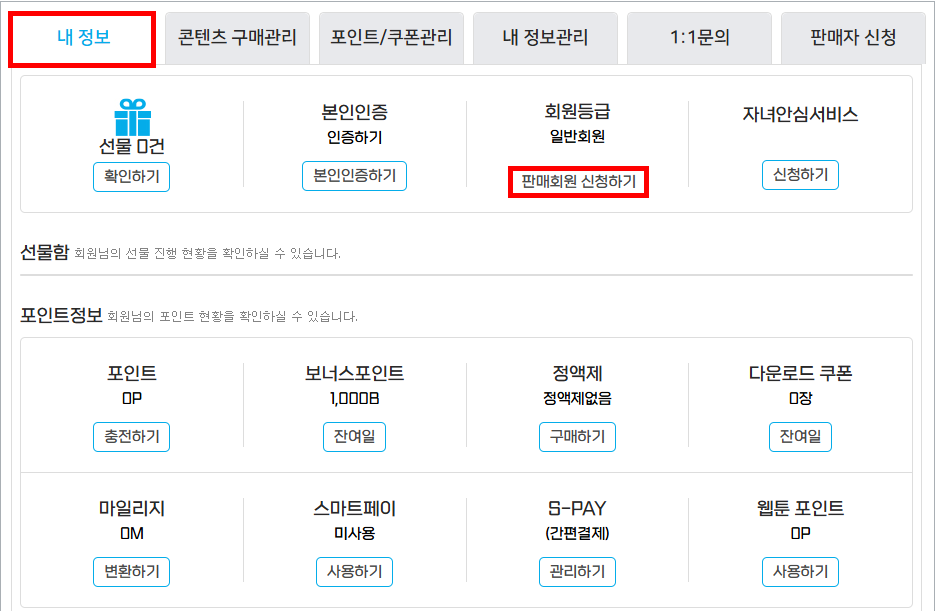Click the blue gift box icon

pyautogui.click(x=132, y=118)
